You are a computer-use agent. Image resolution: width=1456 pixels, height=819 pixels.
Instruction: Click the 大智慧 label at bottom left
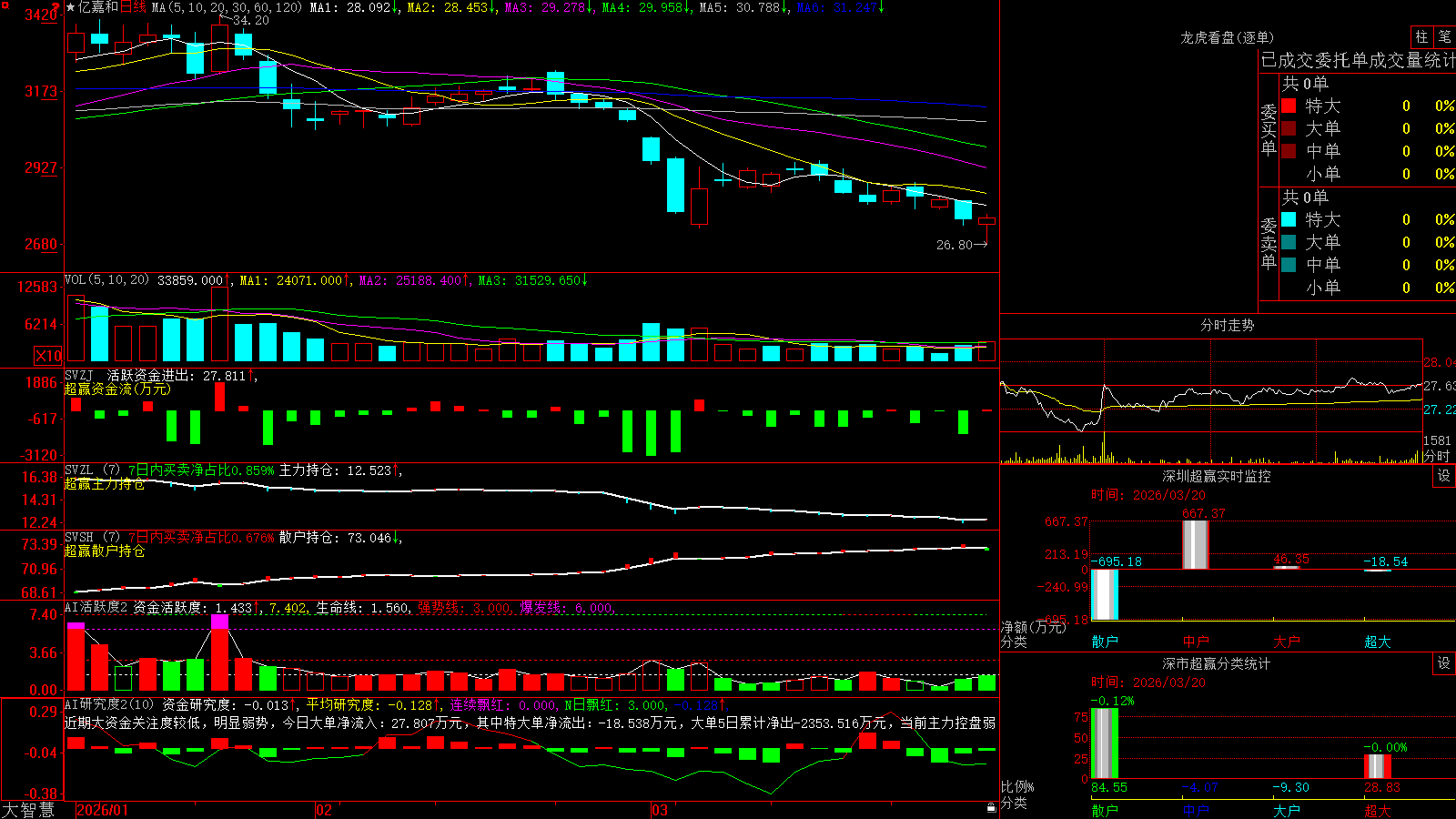coord(28,810)
